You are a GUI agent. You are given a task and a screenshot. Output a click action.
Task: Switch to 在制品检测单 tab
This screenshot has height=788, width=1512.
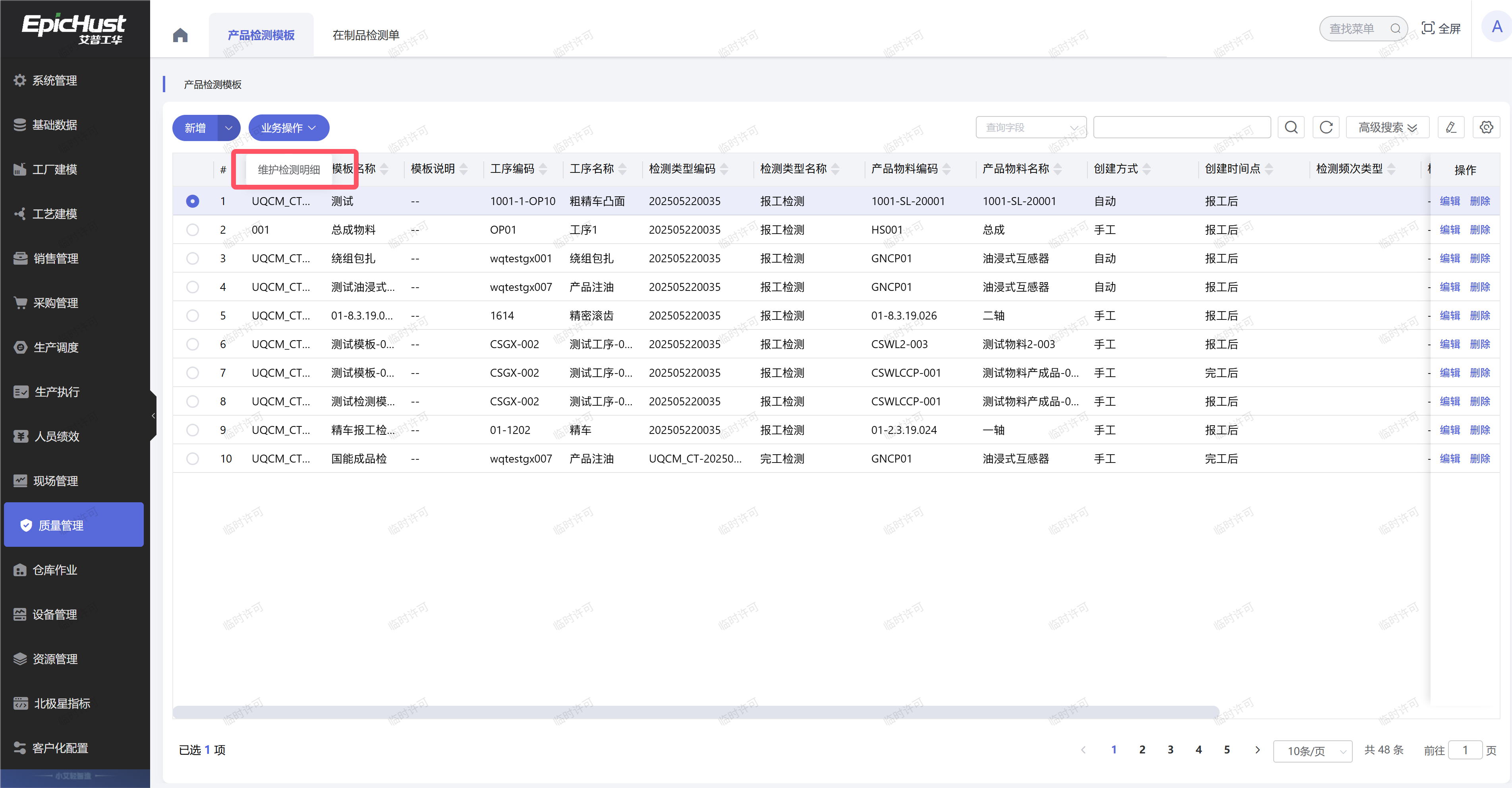point(366,35)
